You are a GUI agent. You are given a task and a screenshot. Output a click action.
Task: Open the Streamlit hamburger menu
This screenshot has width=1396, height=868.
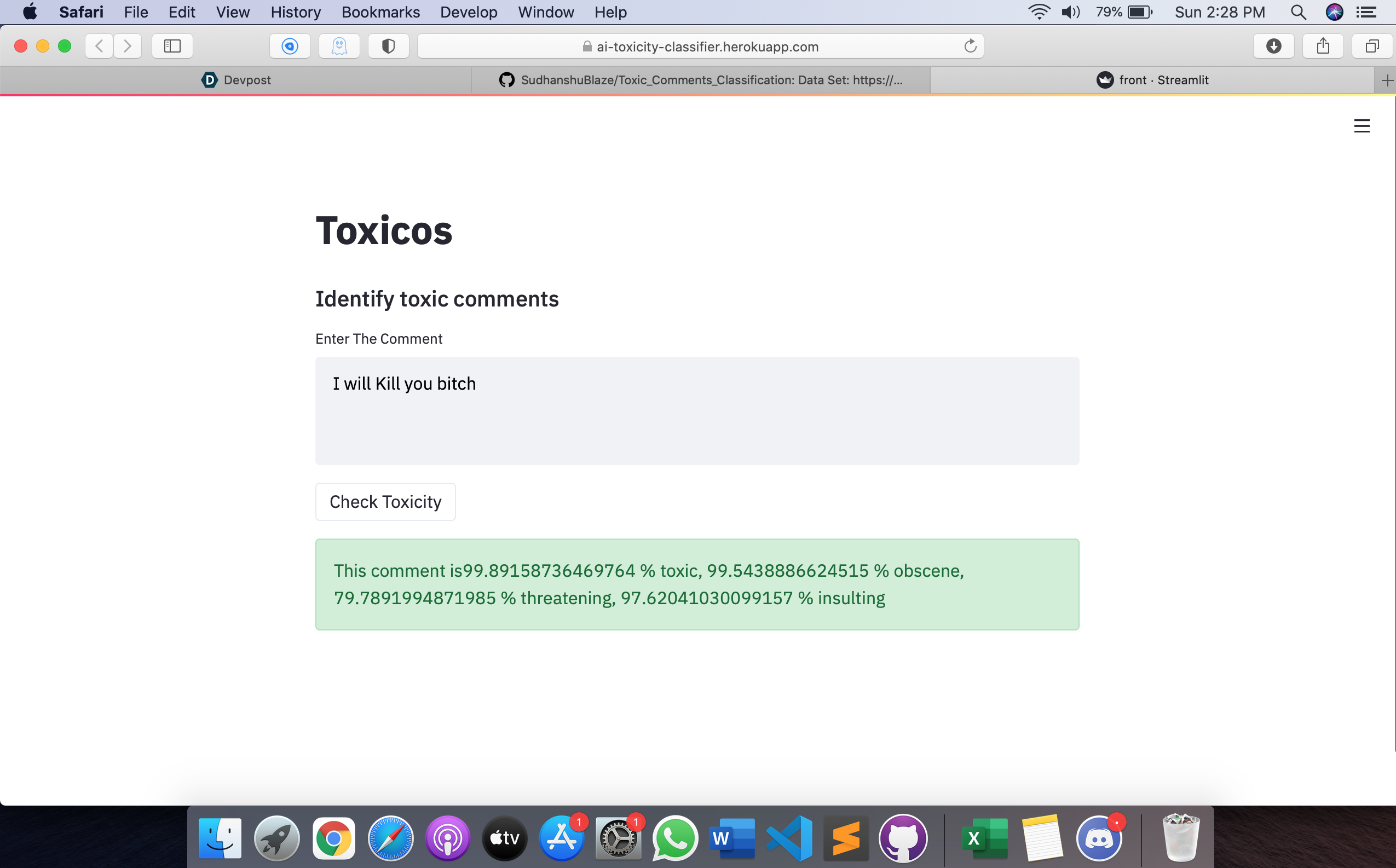pos(1362,126)
